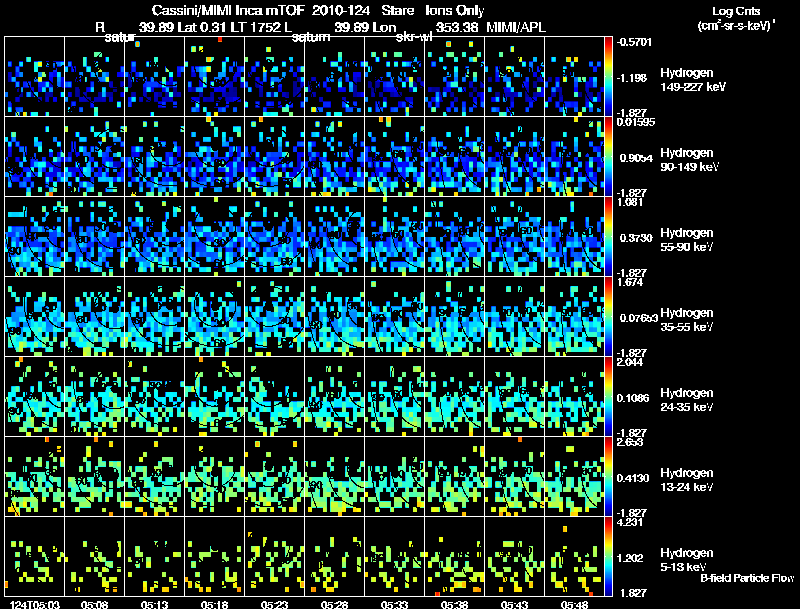Click the '353.38' longitude value
This screenshot has height=609, width=800.
click(457, 28)
